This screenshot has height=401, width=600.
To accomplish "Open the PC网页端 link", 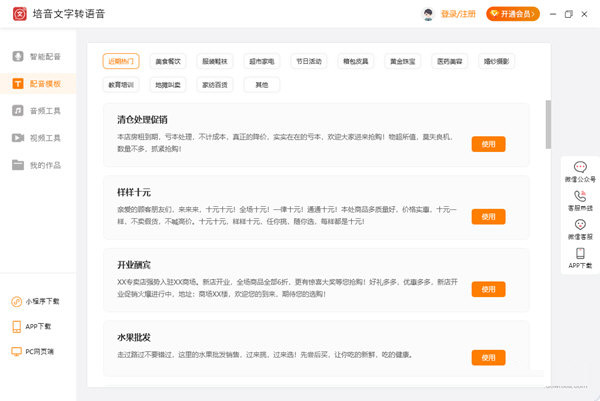I will tap(36, 352).
